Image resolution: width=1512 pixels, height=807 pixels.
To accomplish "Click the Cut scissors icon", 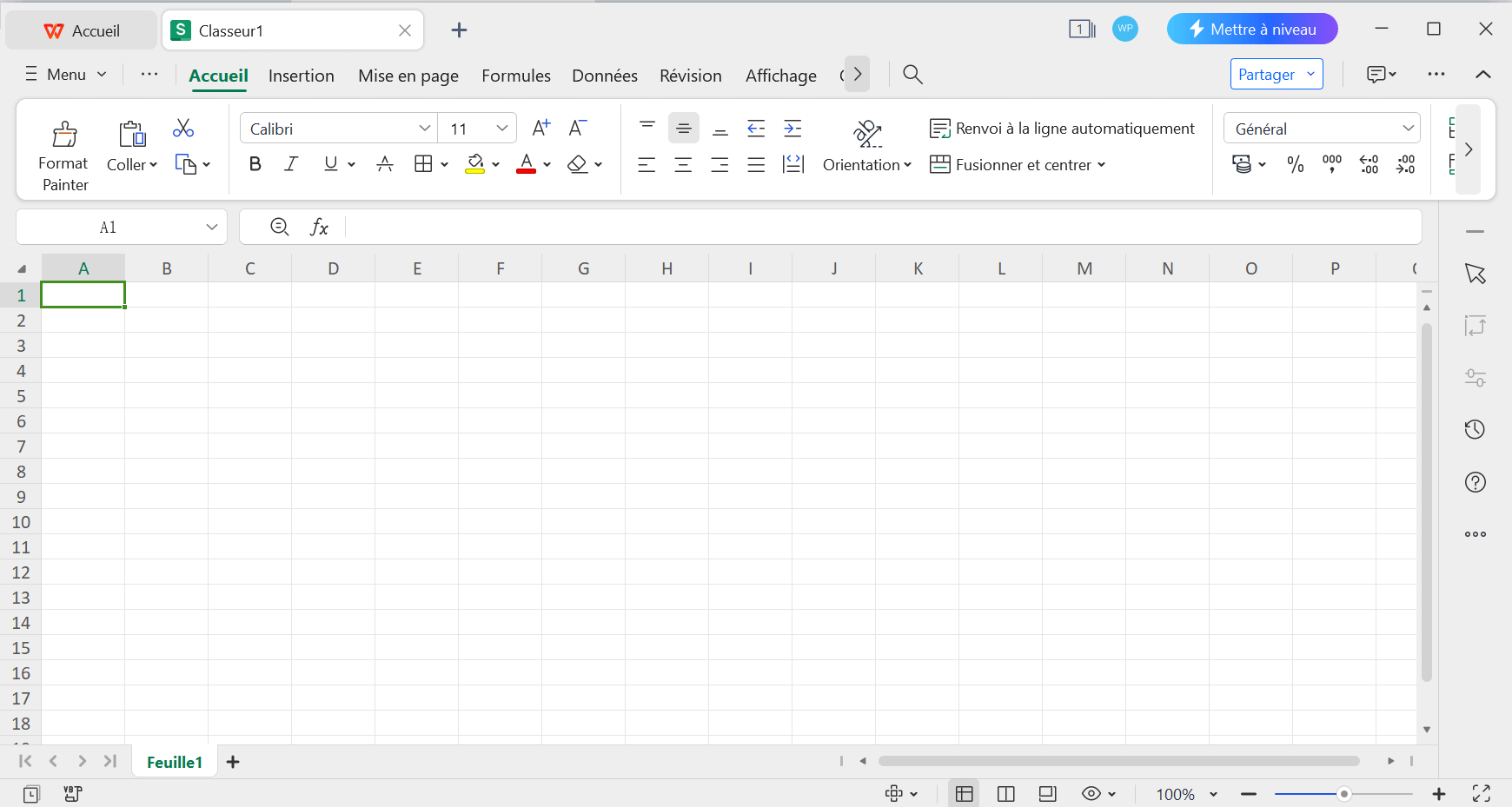I will [x=183, y=129].
